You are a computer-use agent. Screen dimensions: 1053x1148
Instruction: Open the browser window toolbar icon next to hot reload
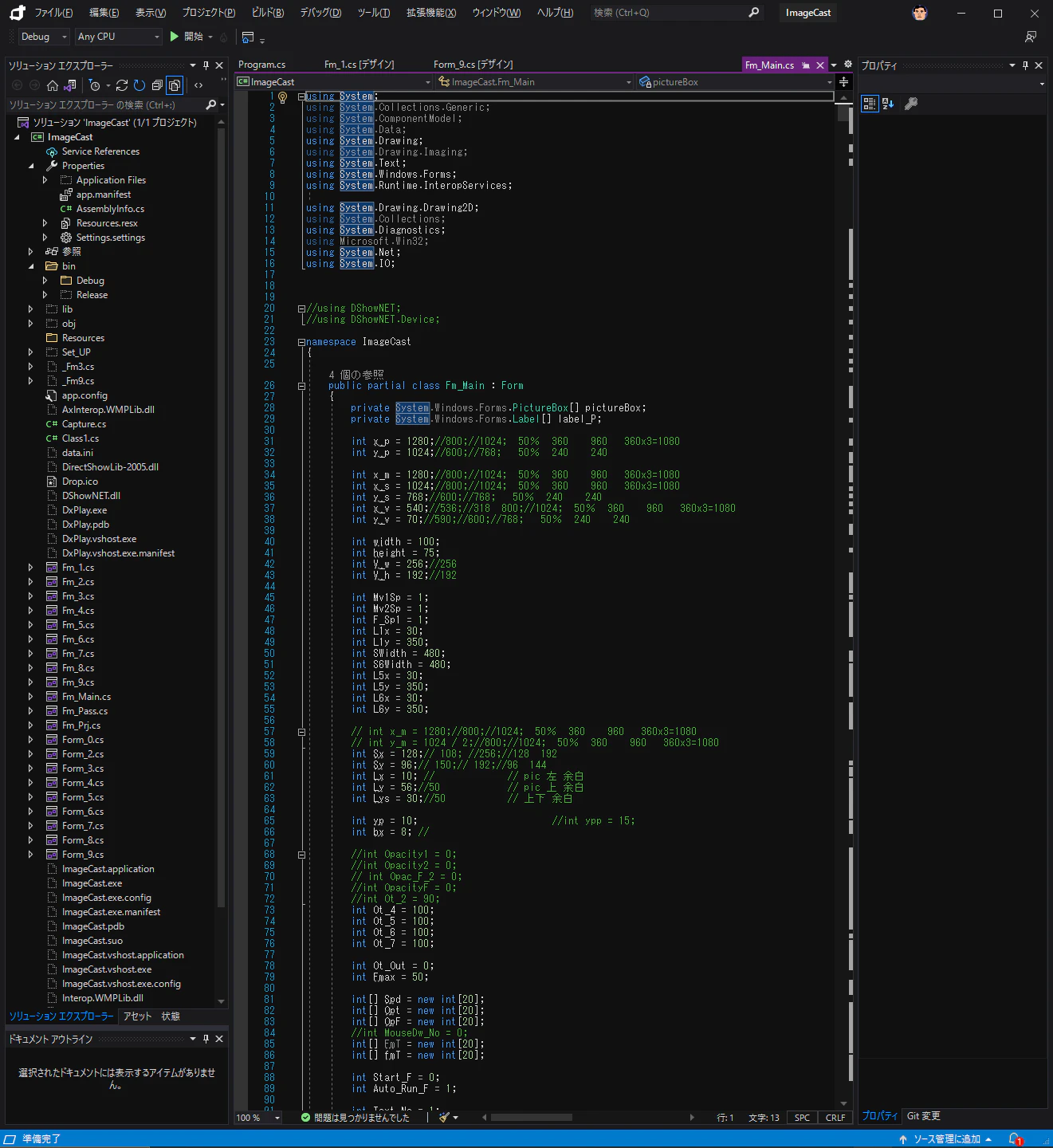(x=248, y=37)
